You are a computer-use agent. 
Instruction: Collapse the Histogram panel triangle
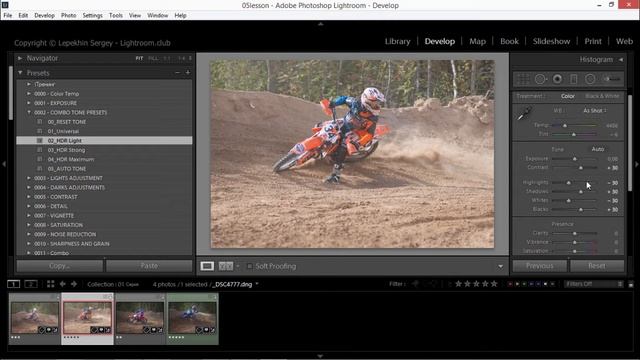[621, 60]
